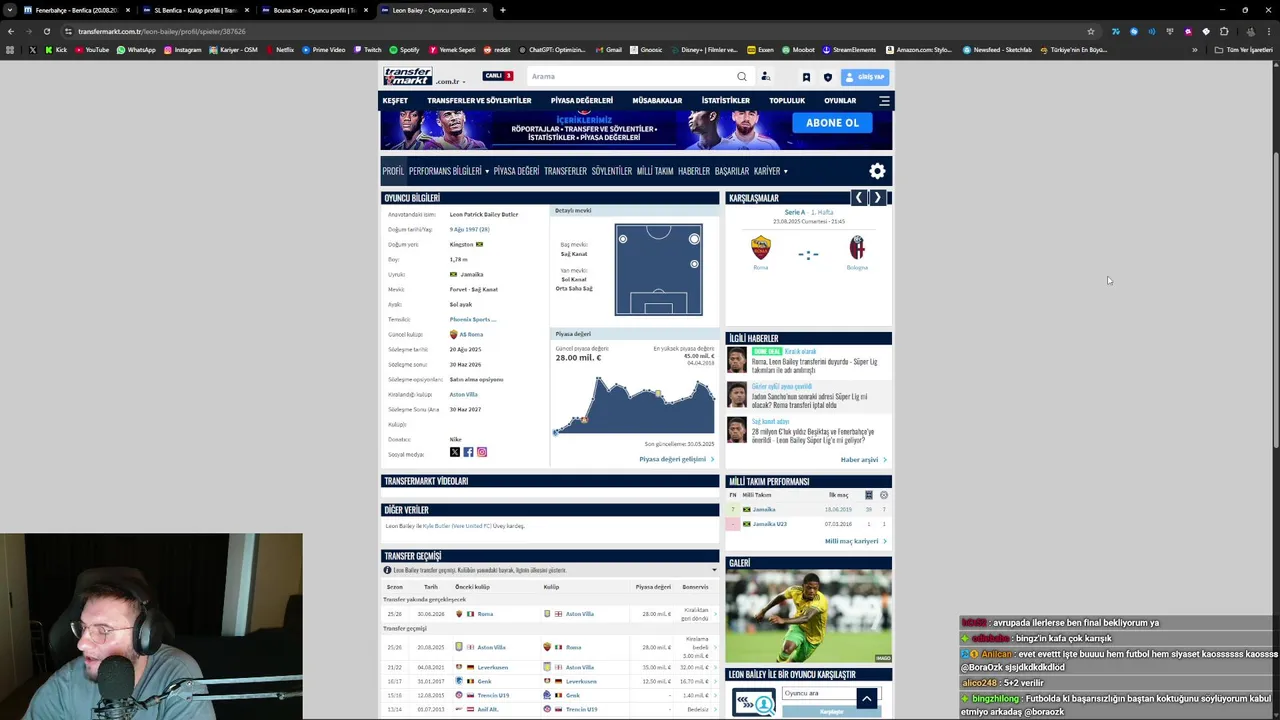Click the scroll-to-top arrow button
1280x720 pixels.
coord(867,698)
